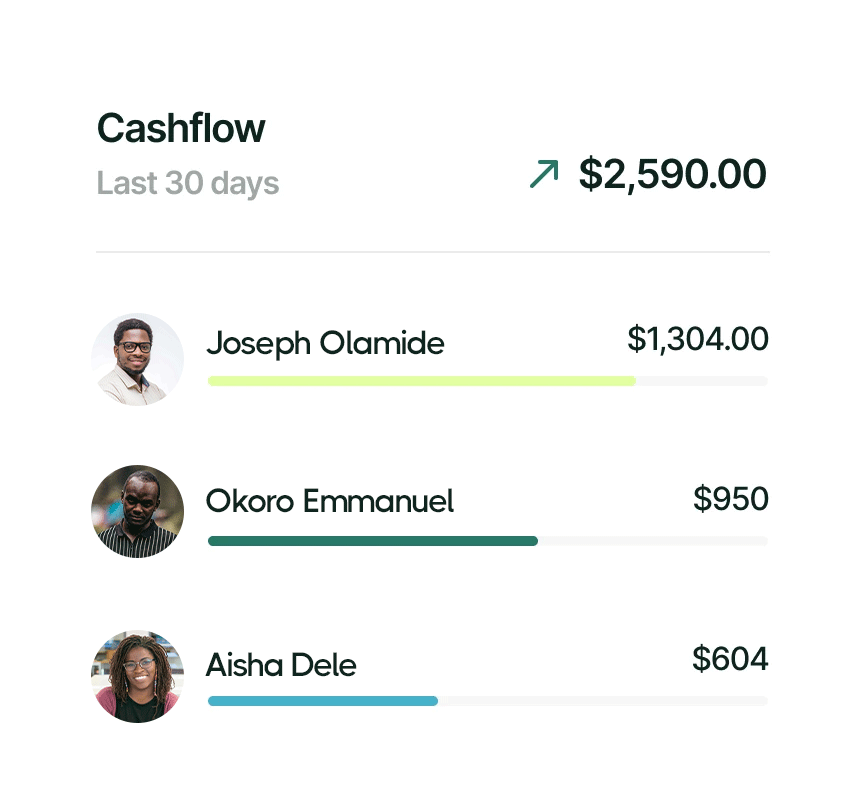Open Joseph Olamide's profile photo

click(x=137, y=360)
